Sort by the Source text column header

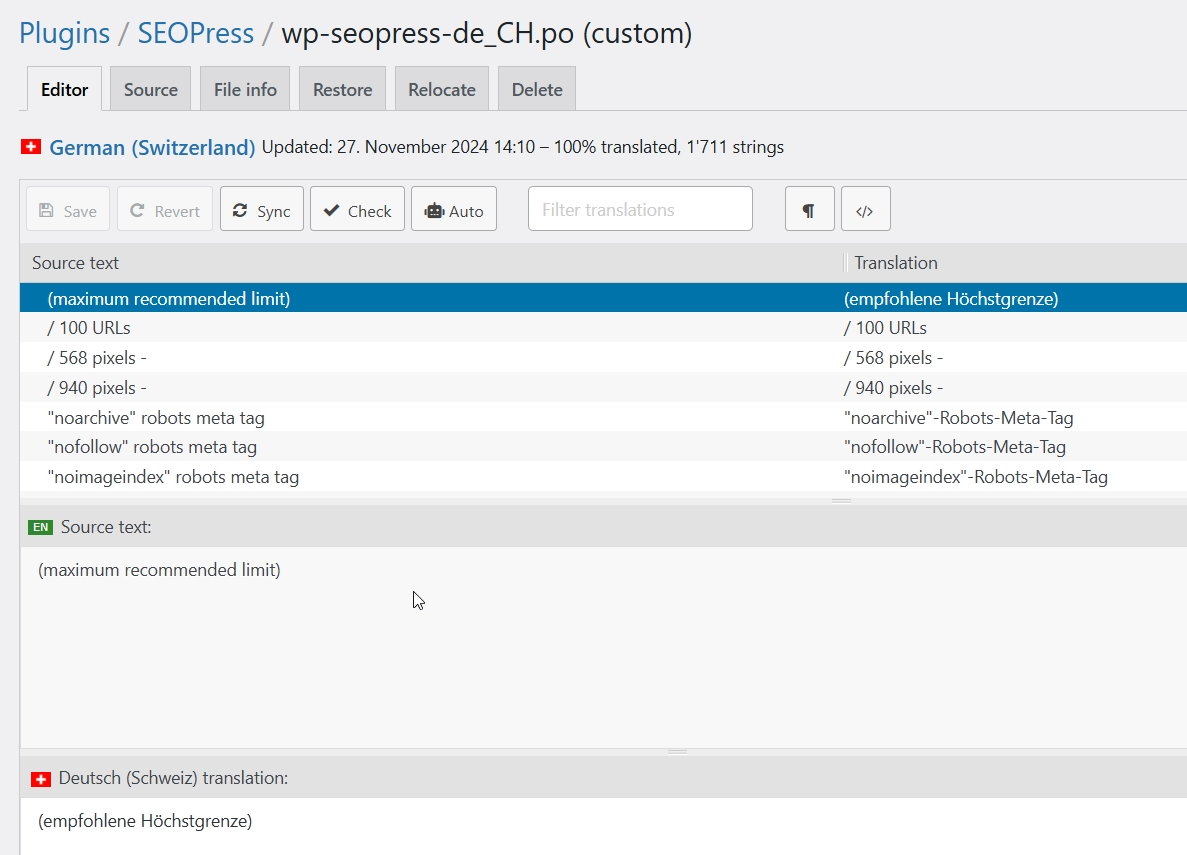(x=76, y=263)
